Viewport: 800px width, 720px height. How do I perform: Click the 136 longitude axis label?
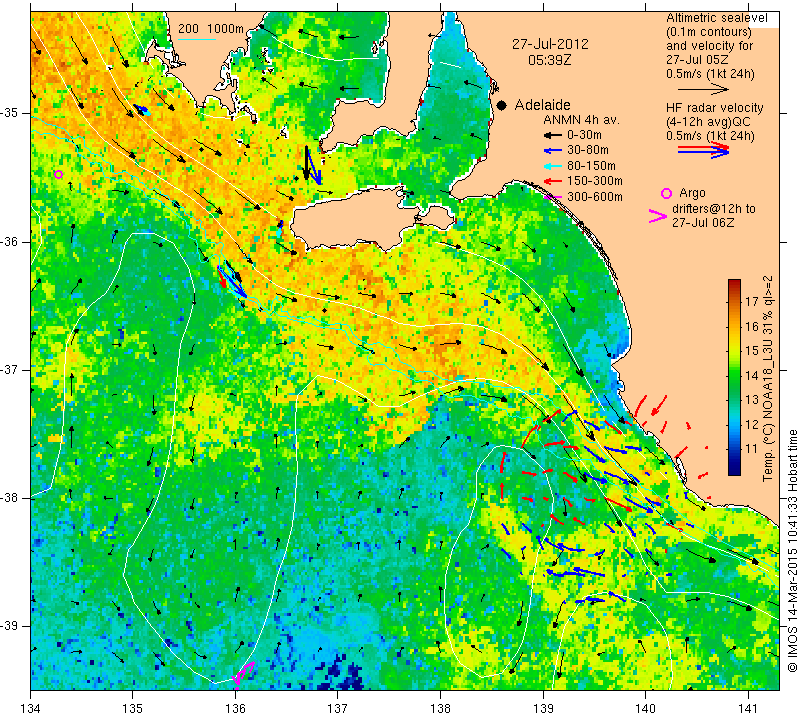(x=235, y=709)
